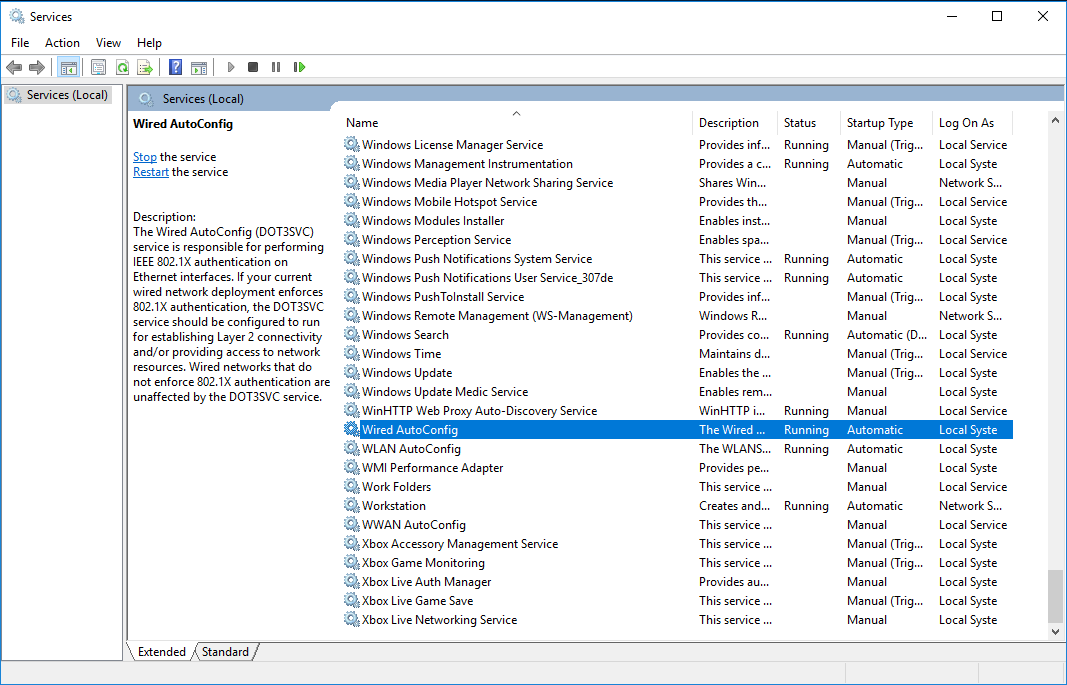Click the Restart Service toolbar icon

pos(299,67)
